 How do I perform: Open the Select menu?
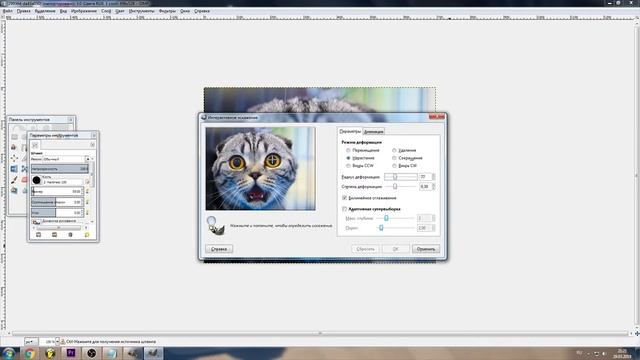[x=45, y=11]
